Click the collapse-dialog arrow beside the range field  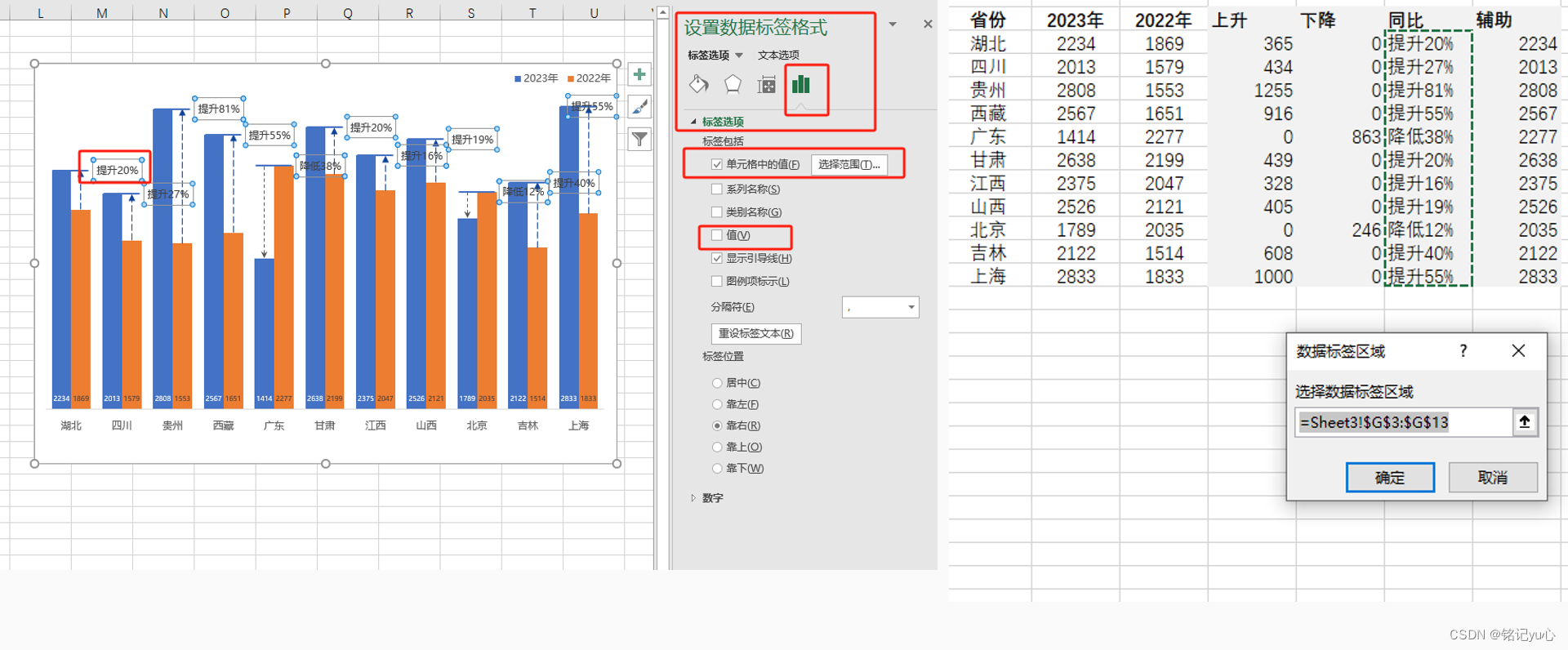[1525, 422]
